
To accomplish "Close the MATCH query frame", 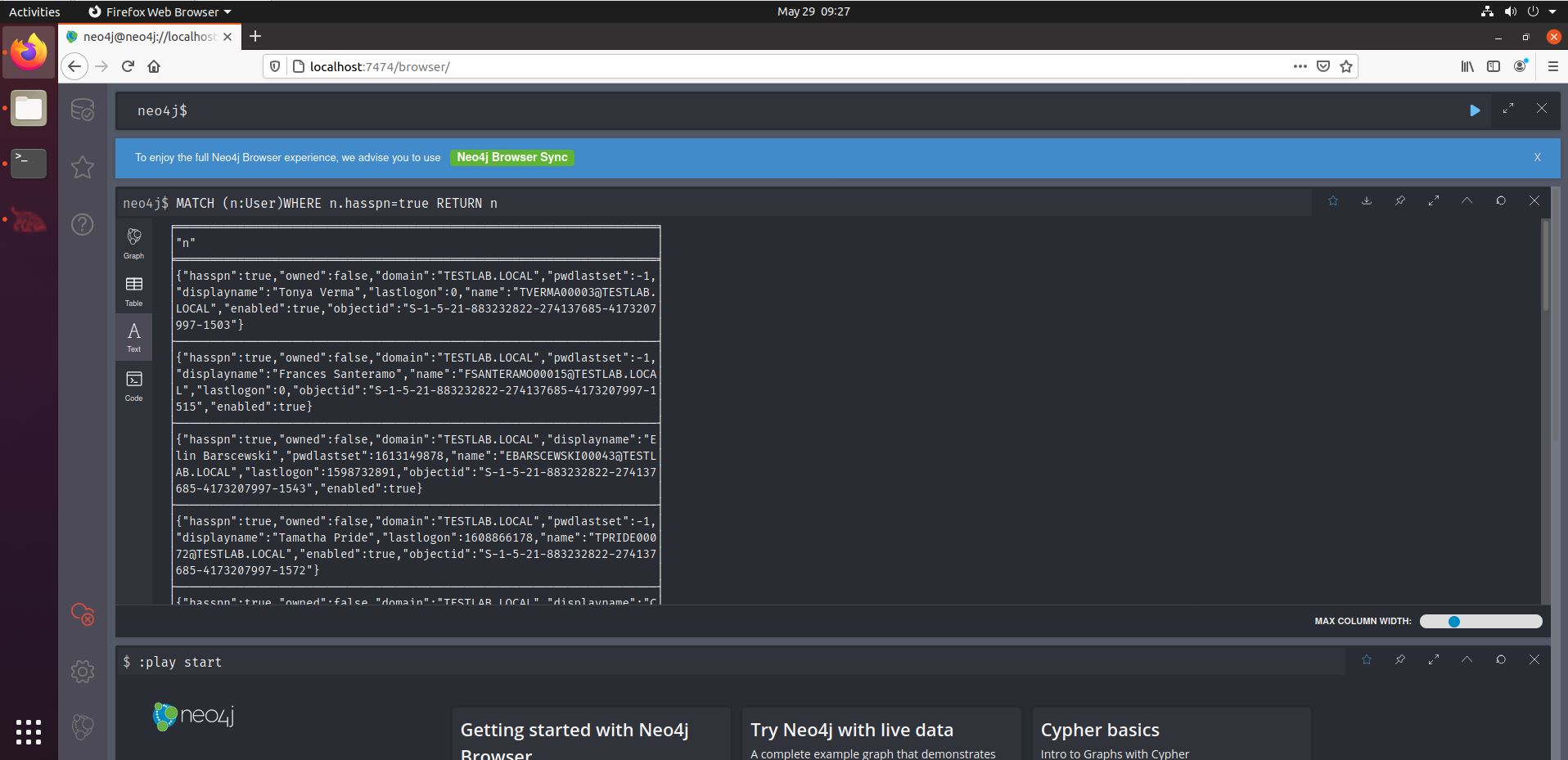I will click(x=1534, y=200).
